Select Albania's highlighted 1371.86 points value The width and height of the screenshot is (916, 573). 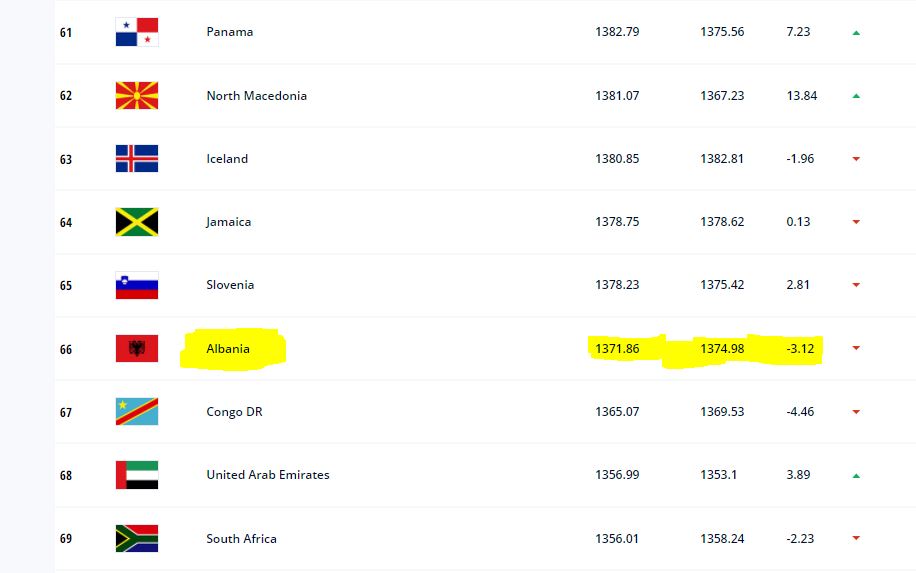617,349
